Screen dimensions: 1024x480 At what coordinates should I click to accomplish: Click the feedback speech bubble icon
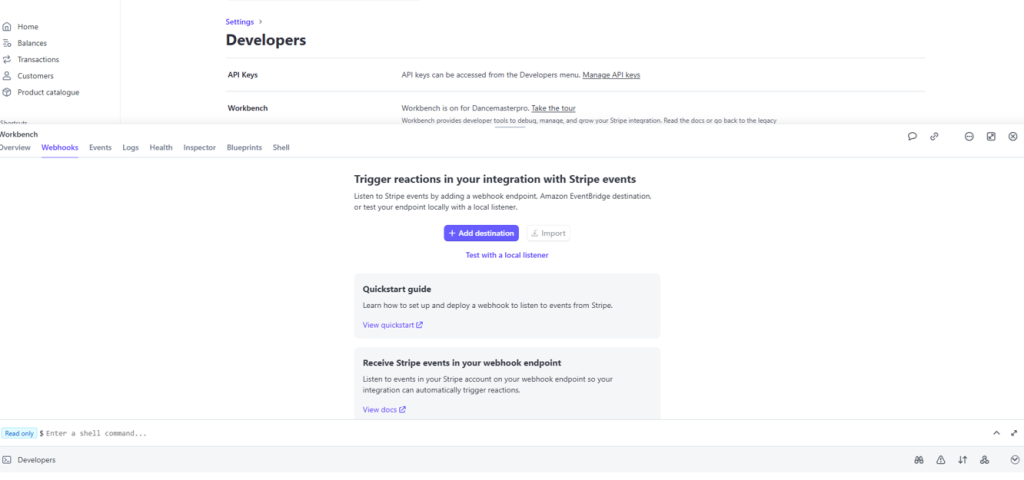pyautogui.click(x=912, y=136)
